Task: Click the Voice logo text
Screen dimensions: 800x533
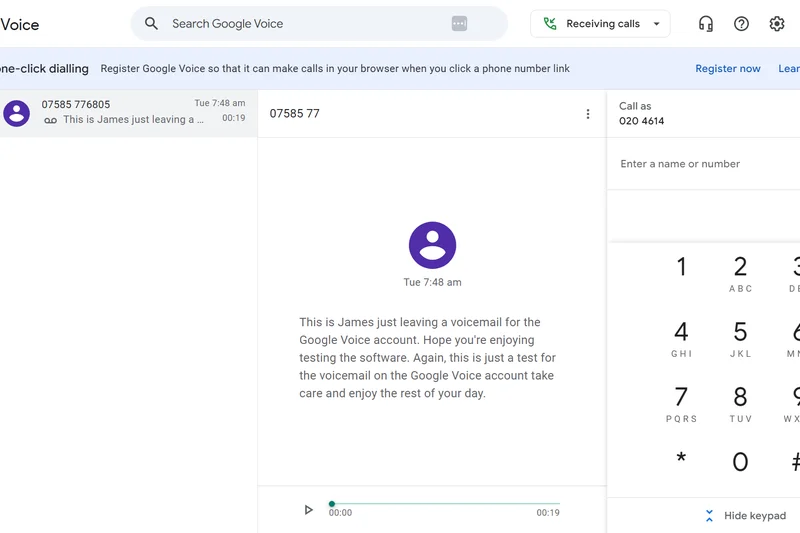Action: [19, 24]
